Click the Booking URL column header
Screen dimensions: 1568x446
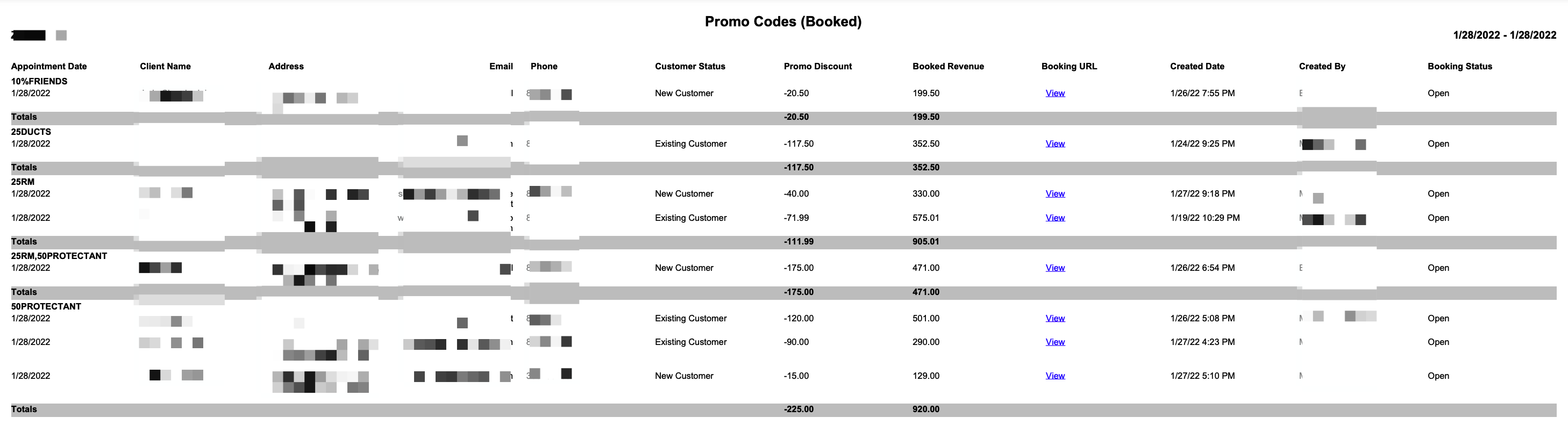(1069, 66)
